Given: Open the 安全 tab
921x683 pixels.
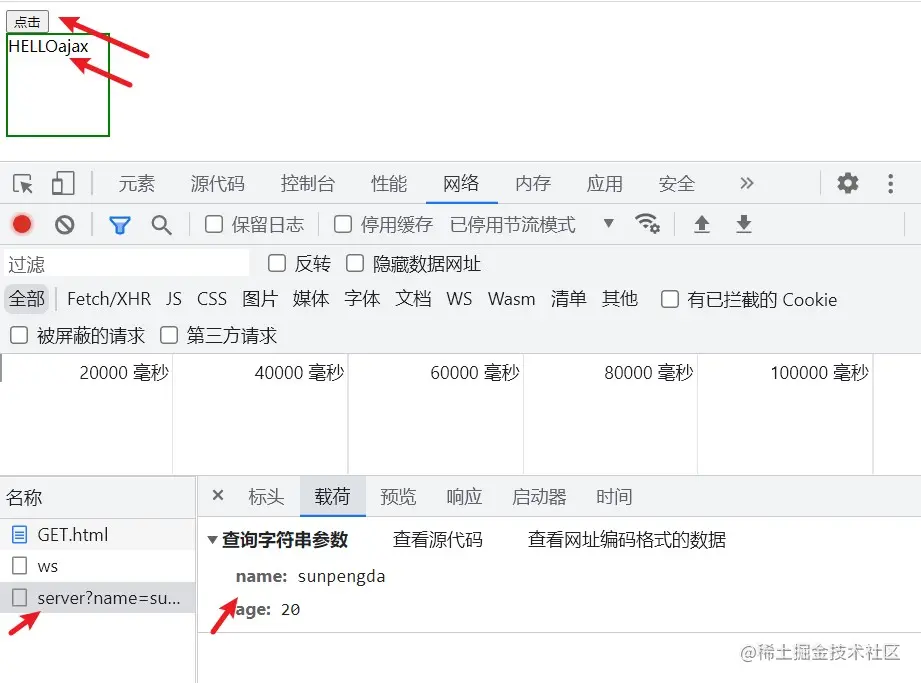Looking at the screenshot, I should pyautogui.click(x=677, y=184).
